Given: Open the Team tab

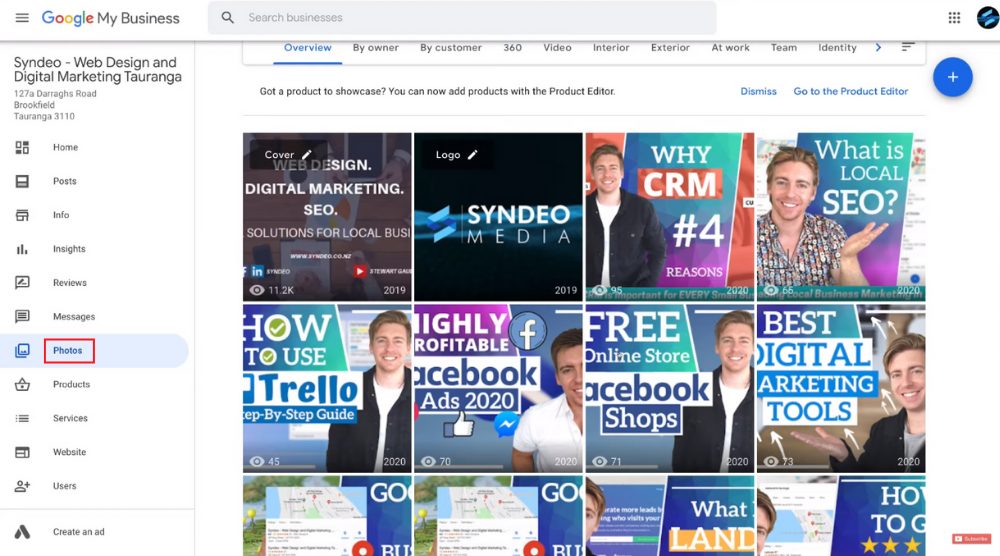Looking at the screenshot, I should pyautogui.click(x=784, y=47).
